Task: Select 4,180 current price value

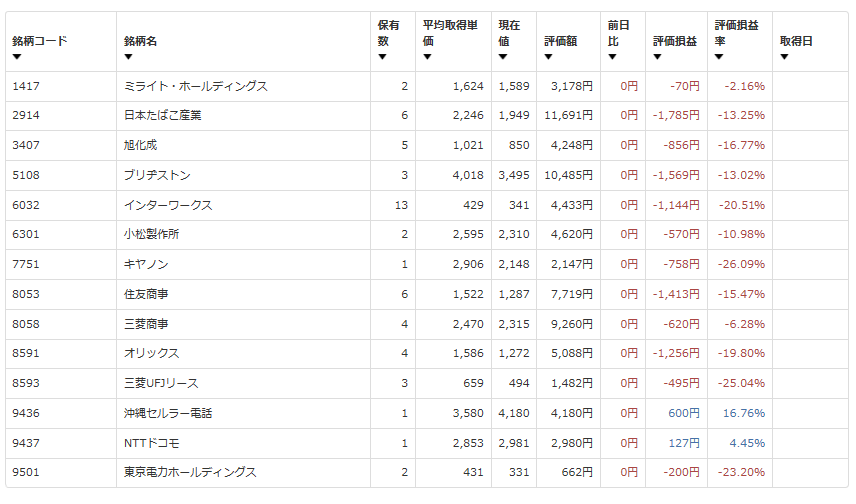Action: pyautogui.click(x=514, y=413)
